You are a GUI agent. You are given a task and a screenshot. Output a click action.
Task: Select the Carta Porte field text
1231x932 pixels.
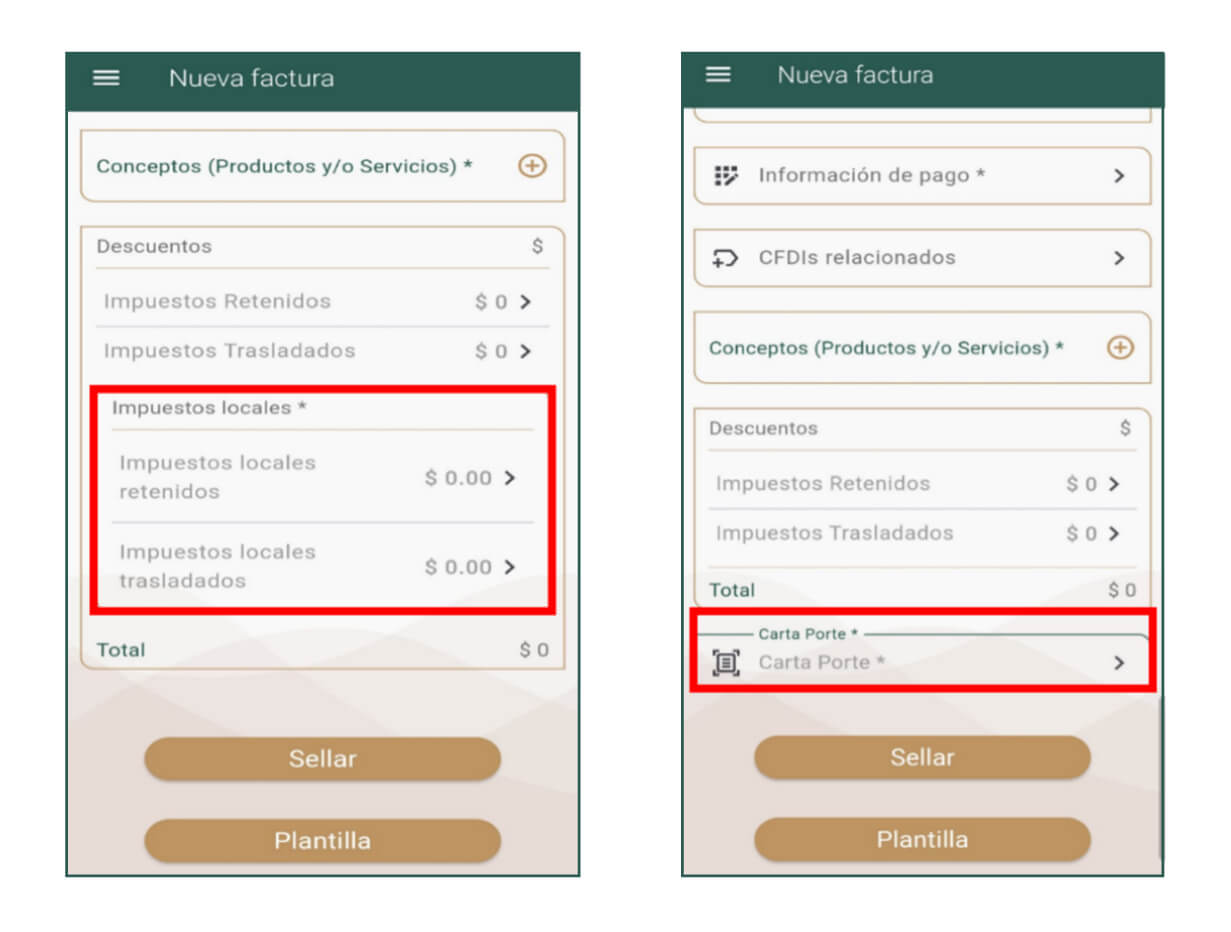[x=821, y=662]
